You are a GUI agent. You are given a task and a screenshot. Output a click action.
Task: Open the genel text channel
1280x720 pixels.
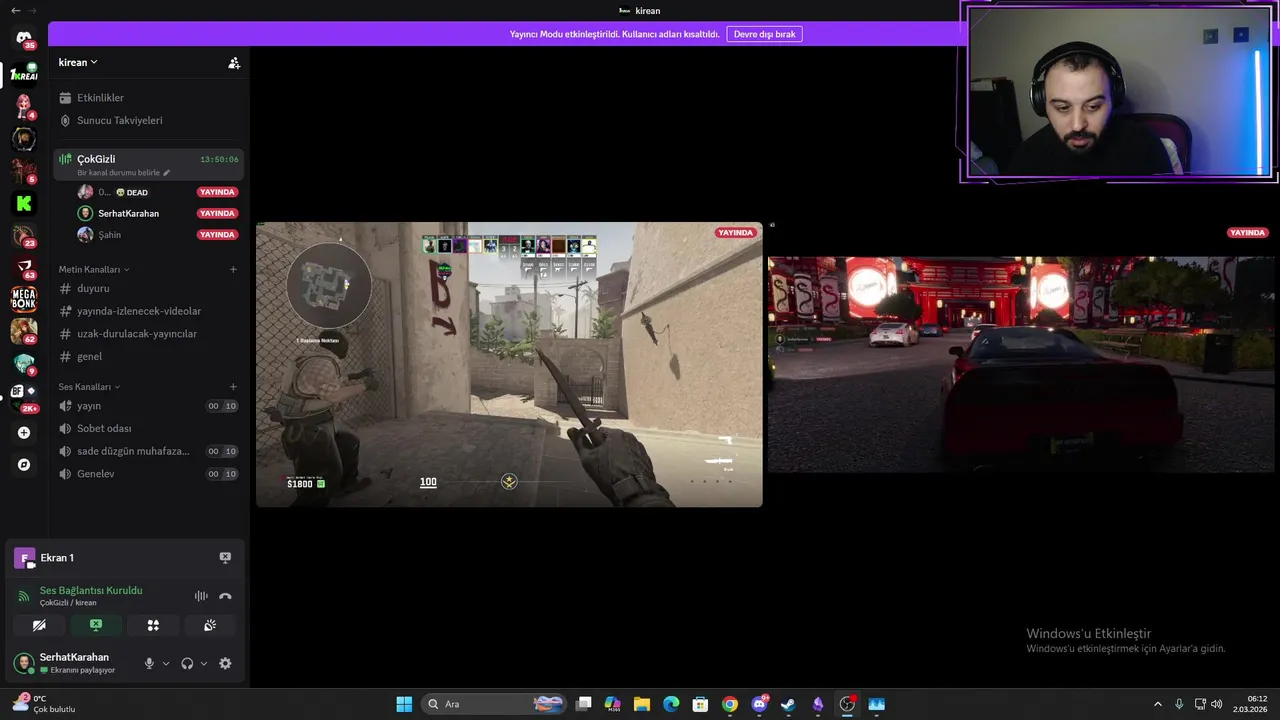(148, 356)
